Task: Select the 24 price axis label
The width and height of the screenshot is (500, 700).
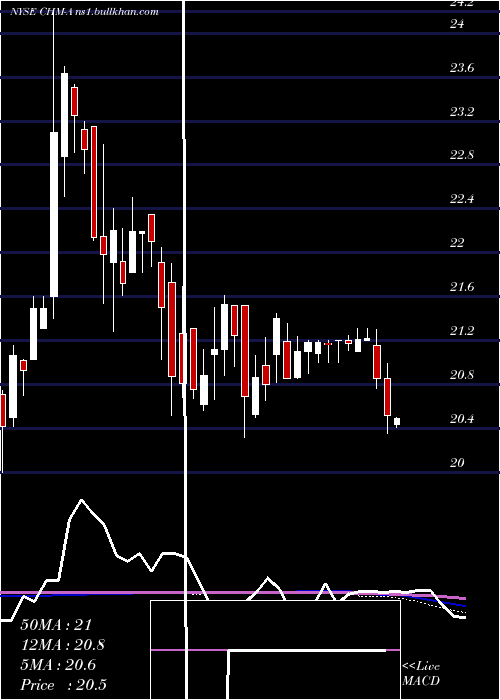Action: [x=457, y=24]
